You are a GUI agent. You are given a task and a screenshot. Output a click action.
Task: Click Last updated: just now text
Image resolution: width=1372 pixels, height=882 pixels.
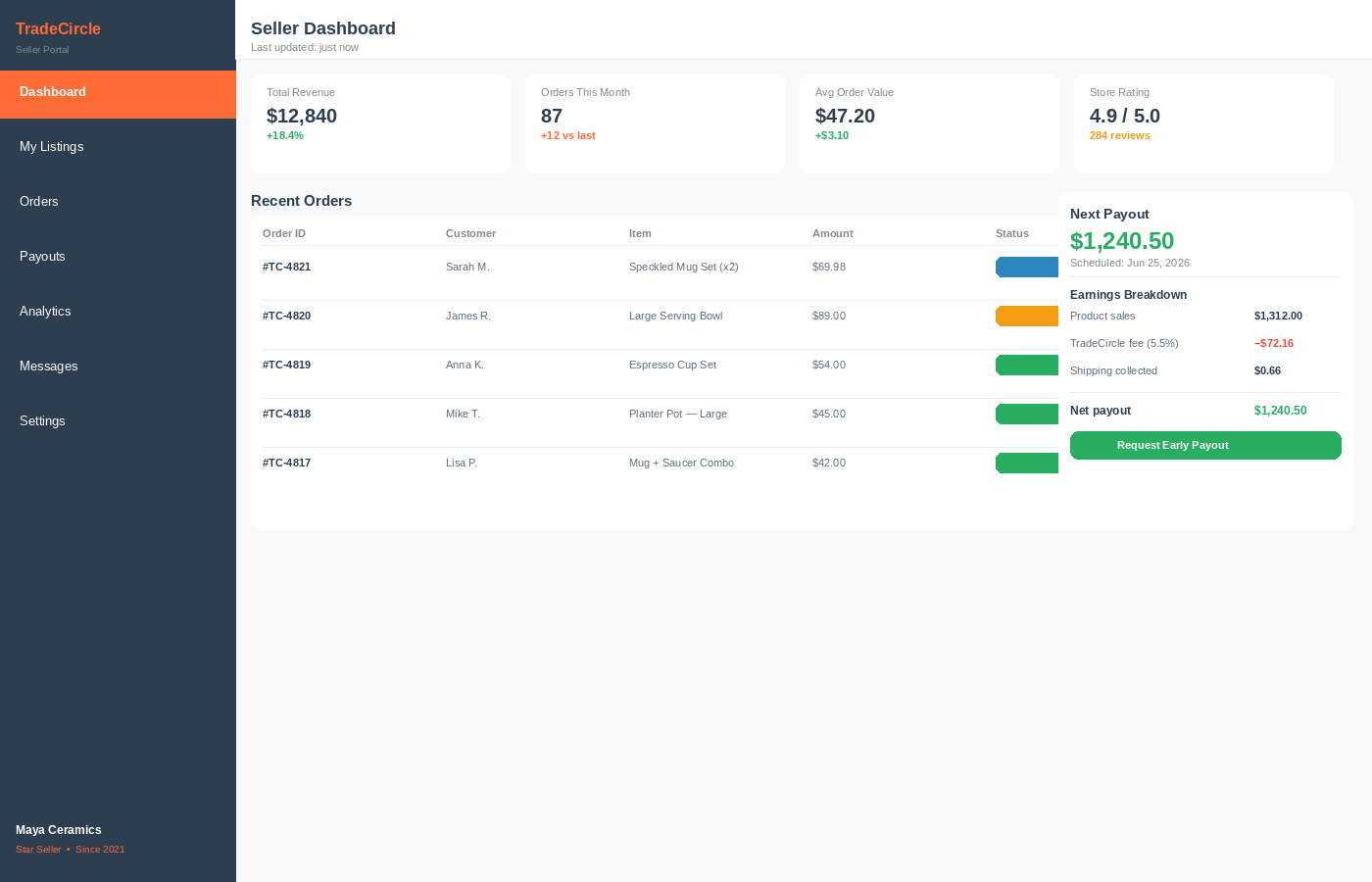305,47
